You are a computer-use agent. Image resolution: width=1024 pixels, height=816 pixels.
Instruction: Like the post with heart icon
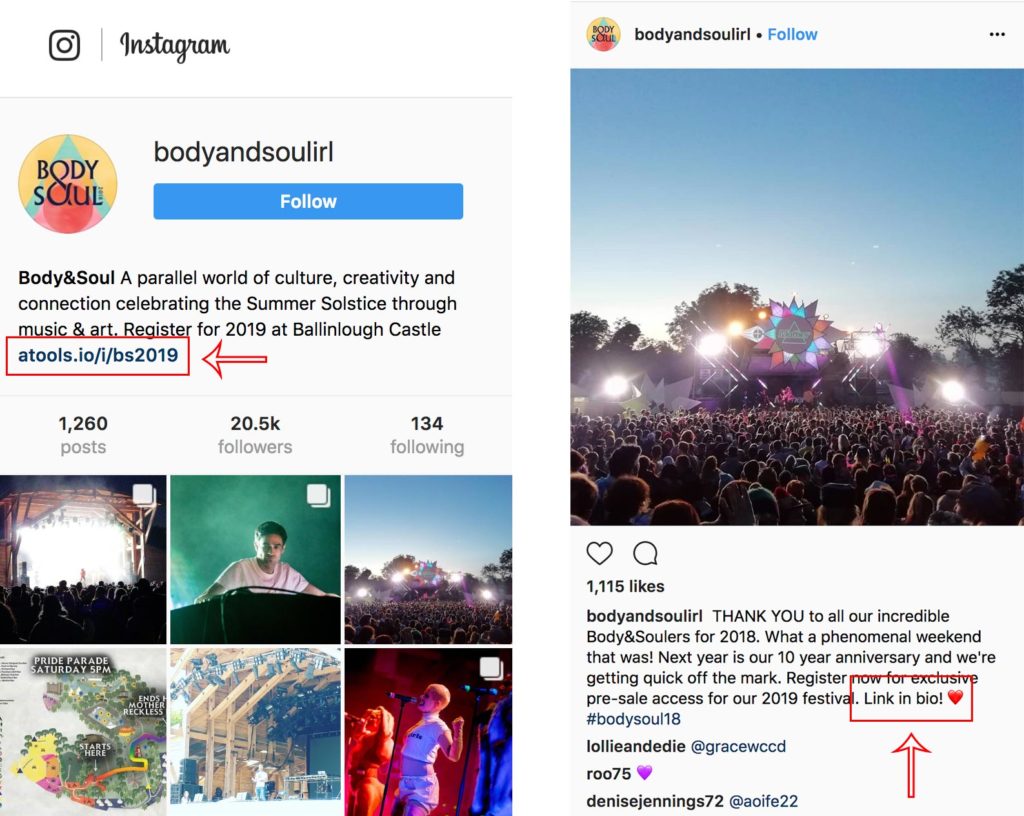click(599, 553)
